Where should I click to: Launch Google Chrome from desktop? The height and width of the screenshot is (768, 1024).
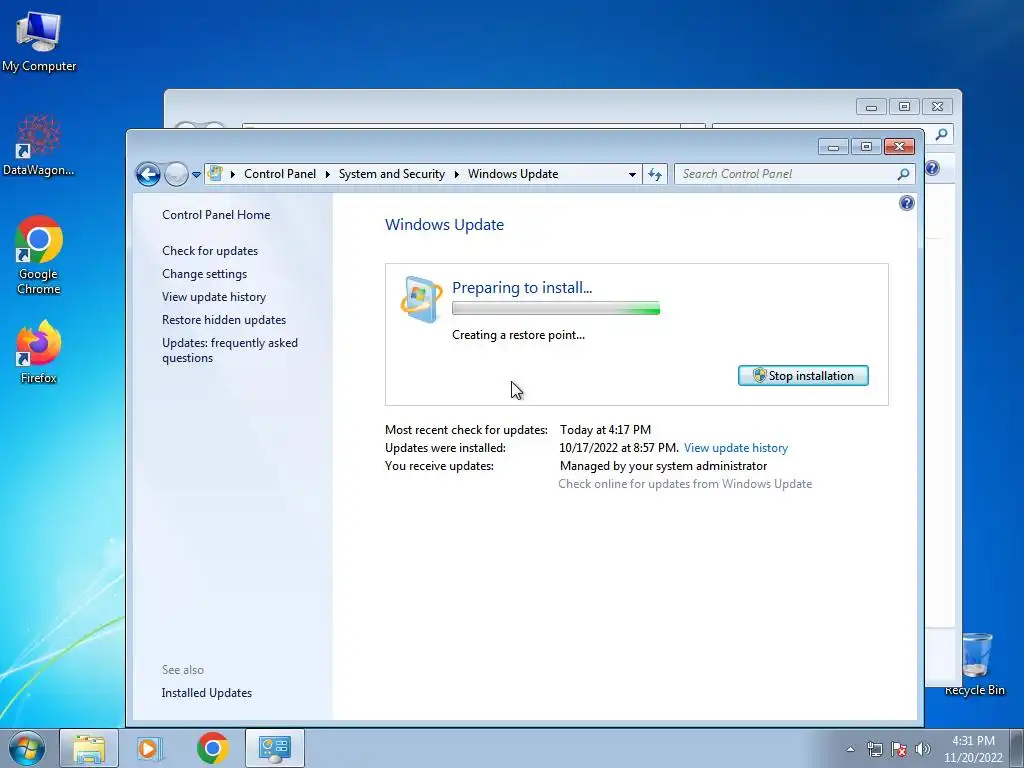click(x=39, y=255)
